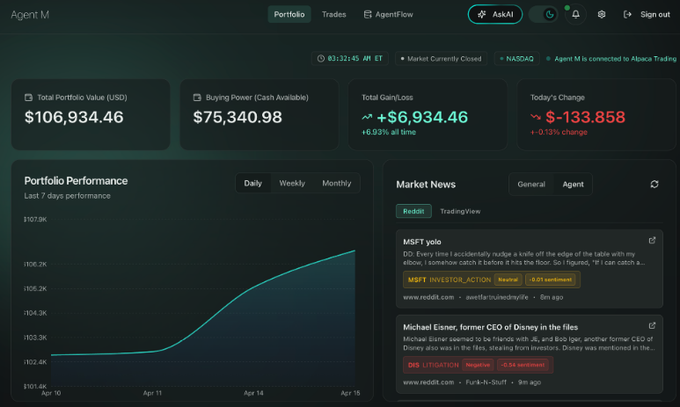Open the settings gear icon

click(602, 14)
